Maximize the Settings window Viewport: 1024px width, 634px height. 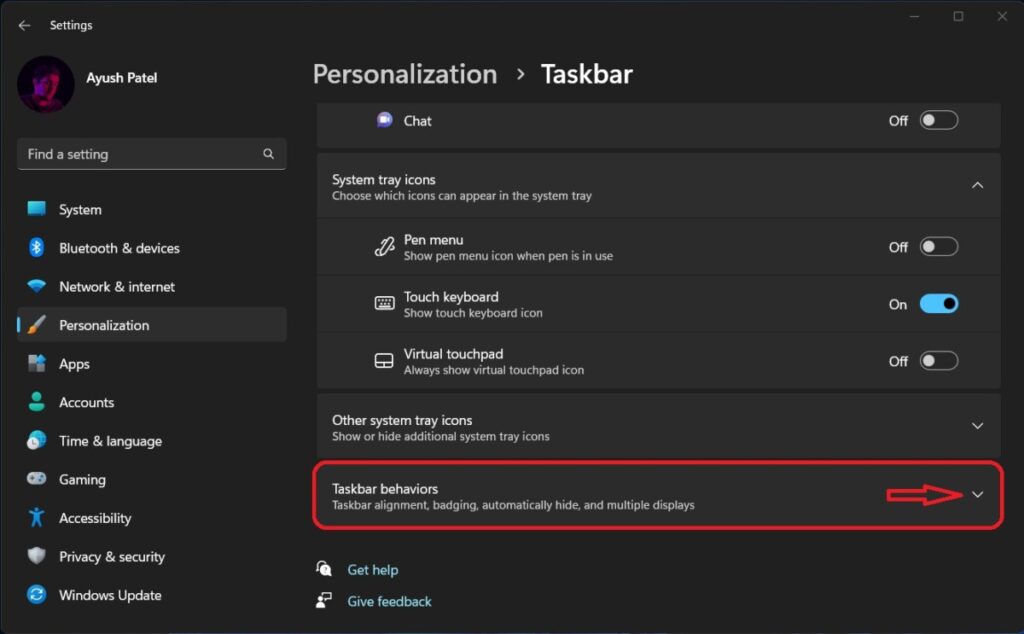958,16
